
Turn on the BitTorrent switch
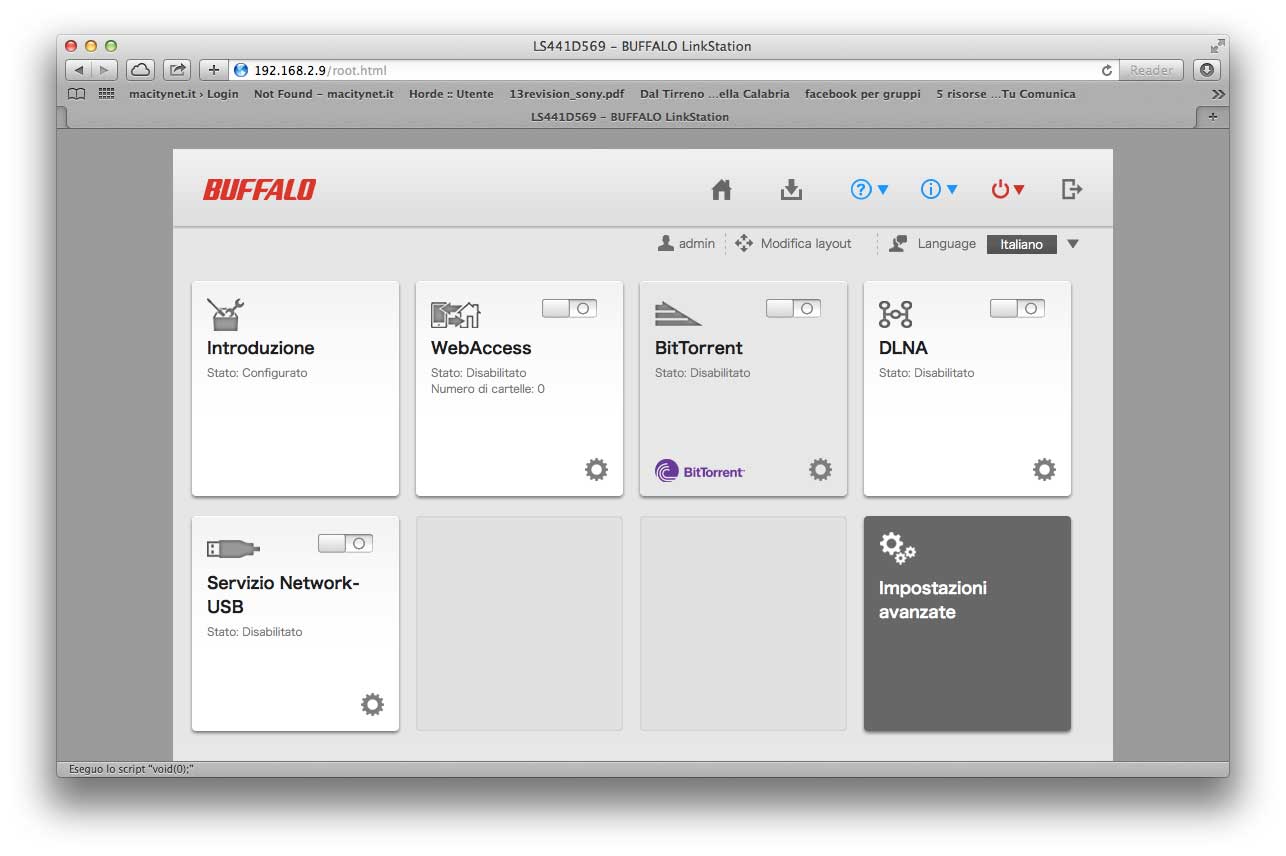793,308
